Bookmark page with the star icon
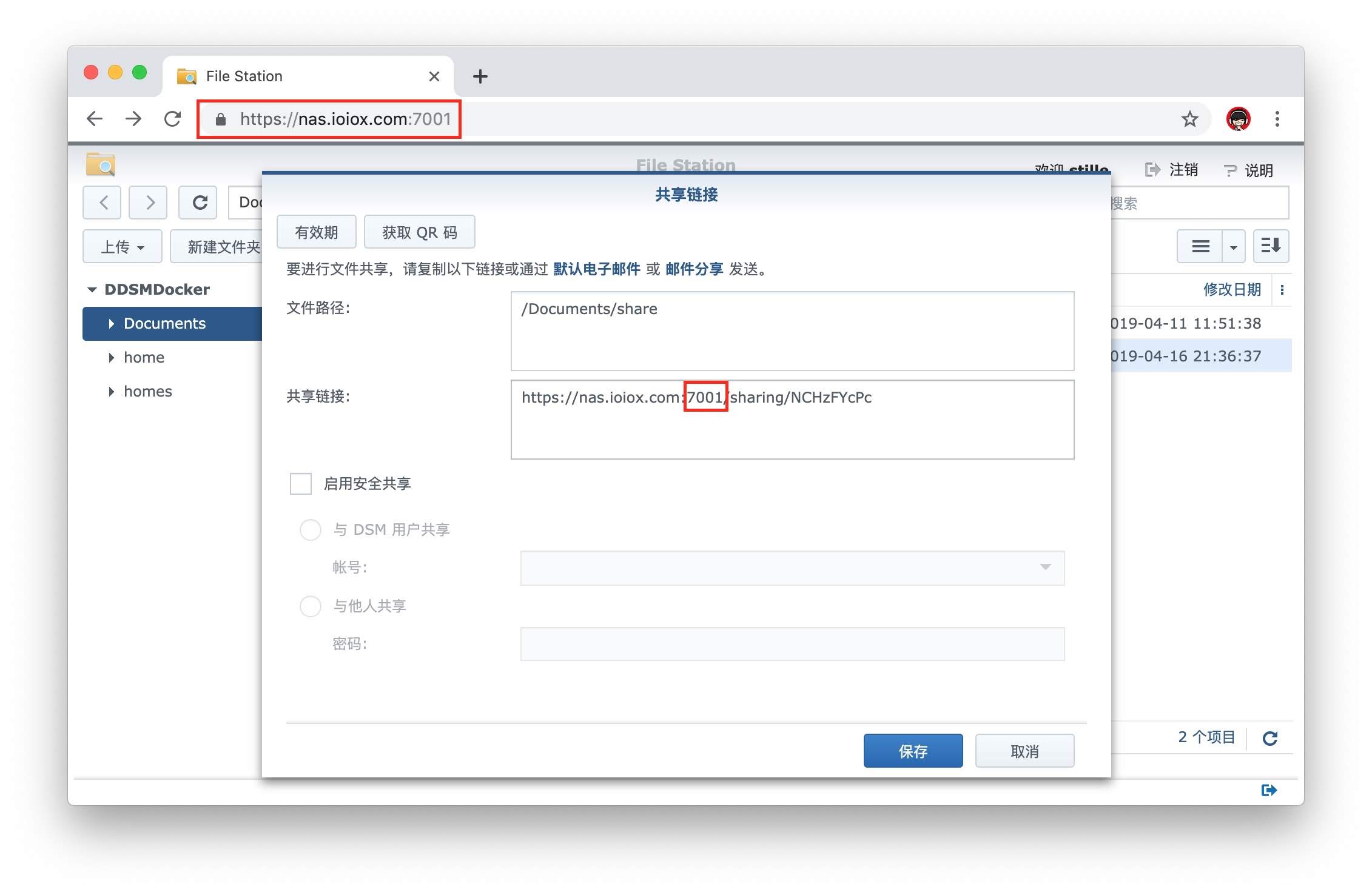The width and height of the screenshot is (1372, 895). click(x=1189, y=119)
